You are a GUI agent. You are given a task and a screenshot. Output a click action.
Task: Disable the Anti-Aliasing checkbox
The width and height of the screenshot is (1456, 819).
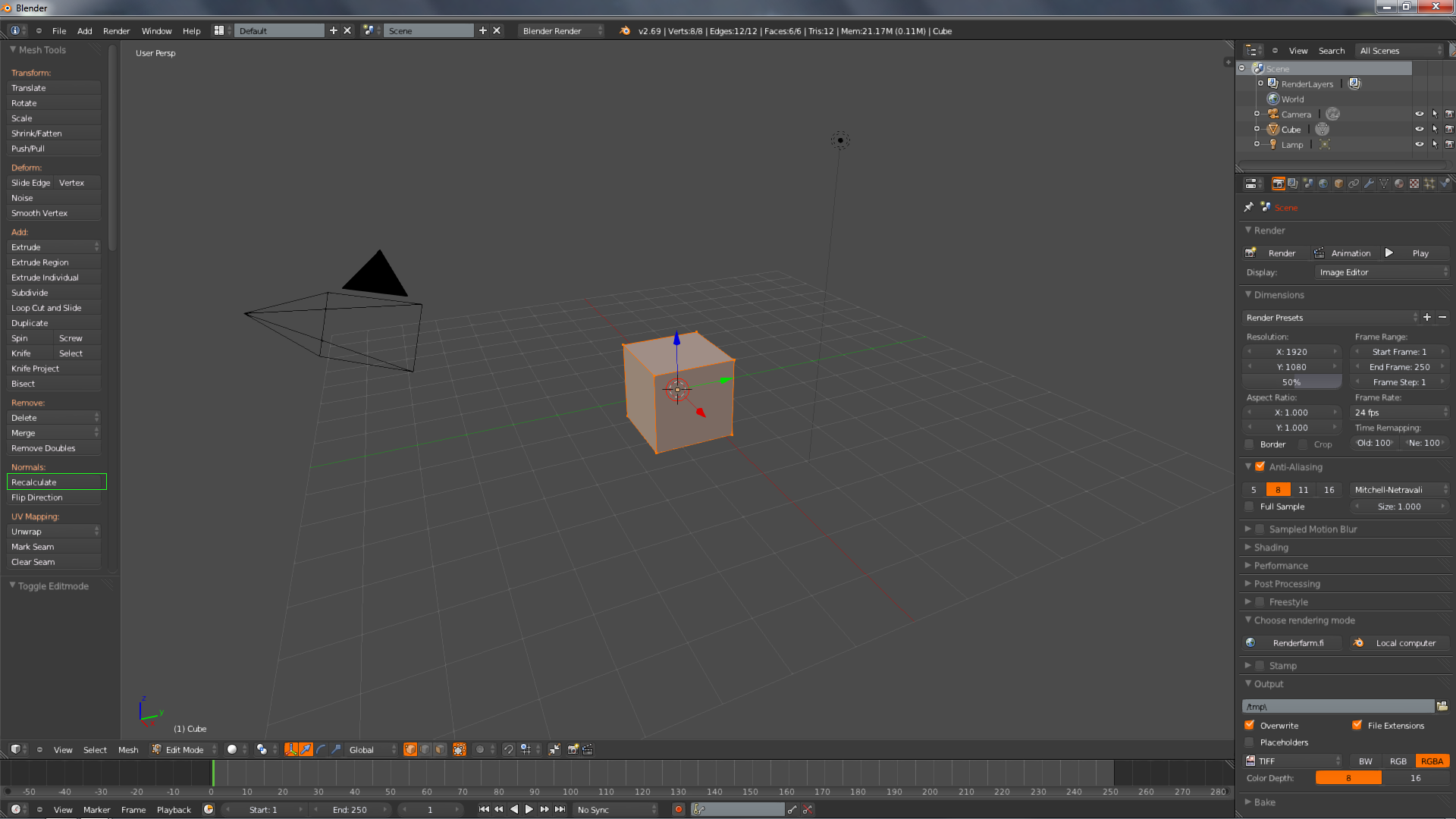click(1260, 466)
